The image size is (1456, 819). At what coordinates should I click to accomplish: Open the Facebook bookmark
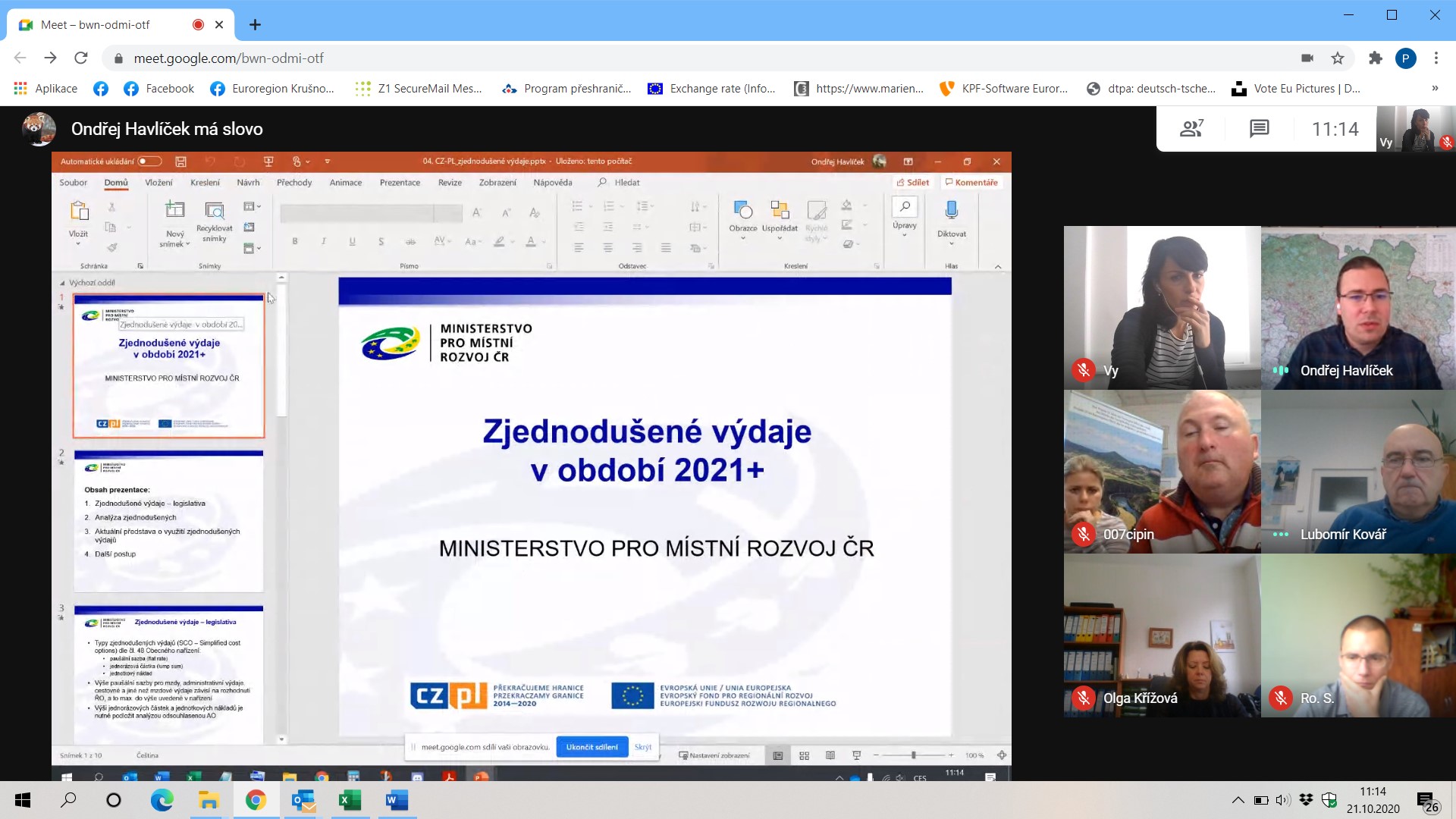coord(159,89)
